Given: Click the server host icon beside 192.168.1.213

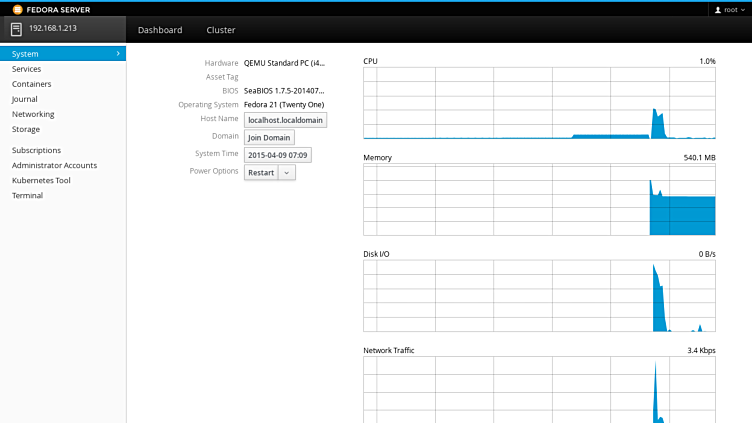Looking at the screenshot, I should click(x=17, y=28).
